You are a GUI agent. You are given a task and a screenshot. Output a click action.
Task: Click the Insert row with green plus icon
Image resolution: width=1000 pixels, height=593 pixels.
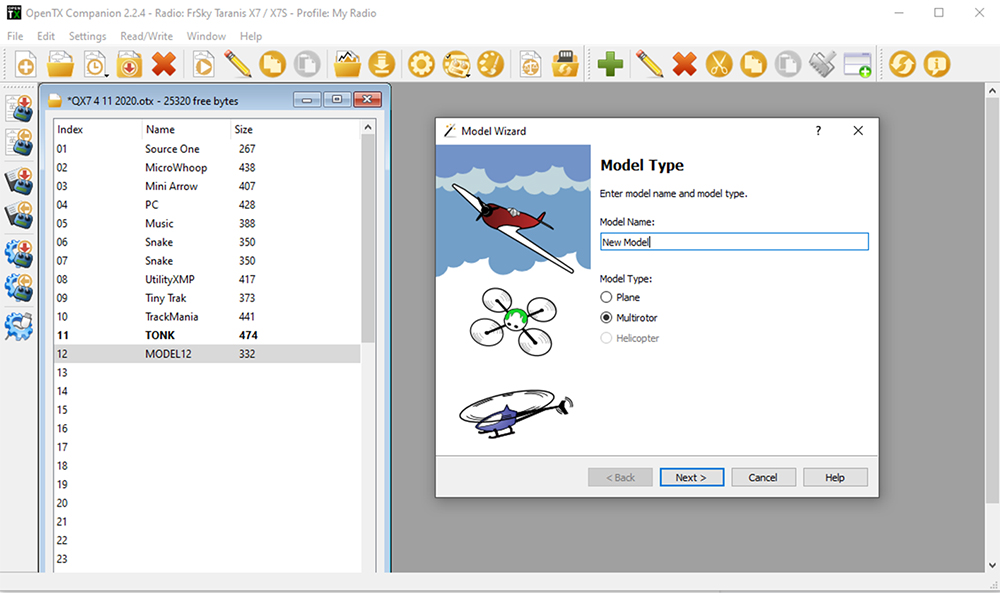[857, 64]
